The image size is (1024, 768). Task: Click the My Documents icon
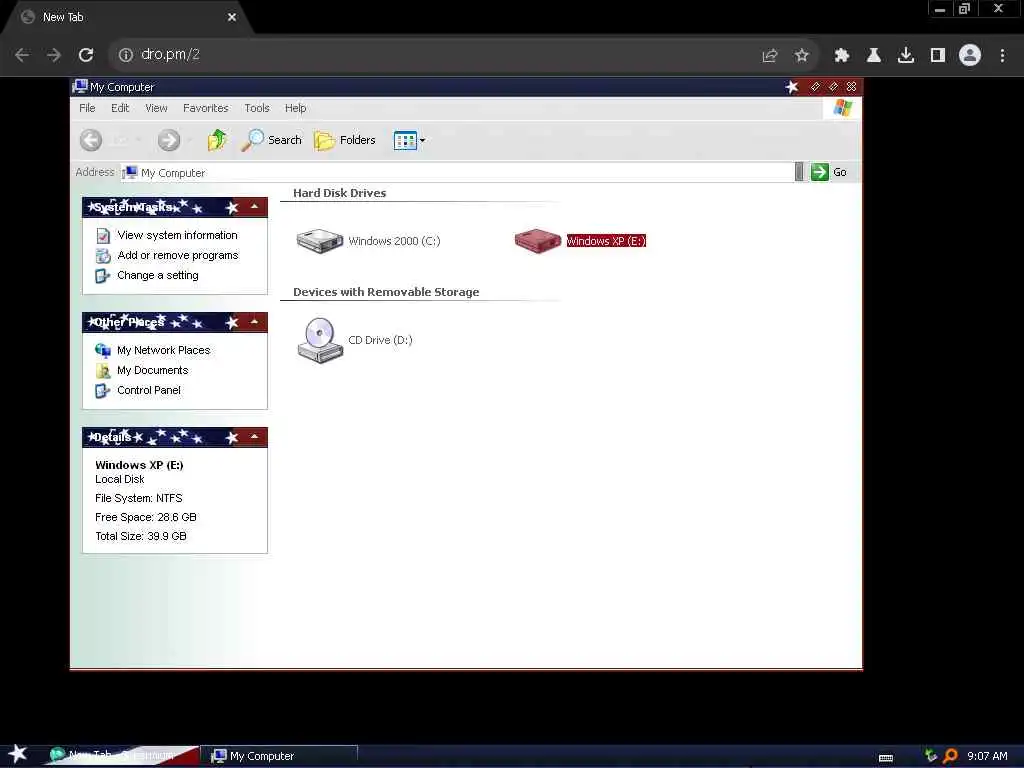coord(103,371)
